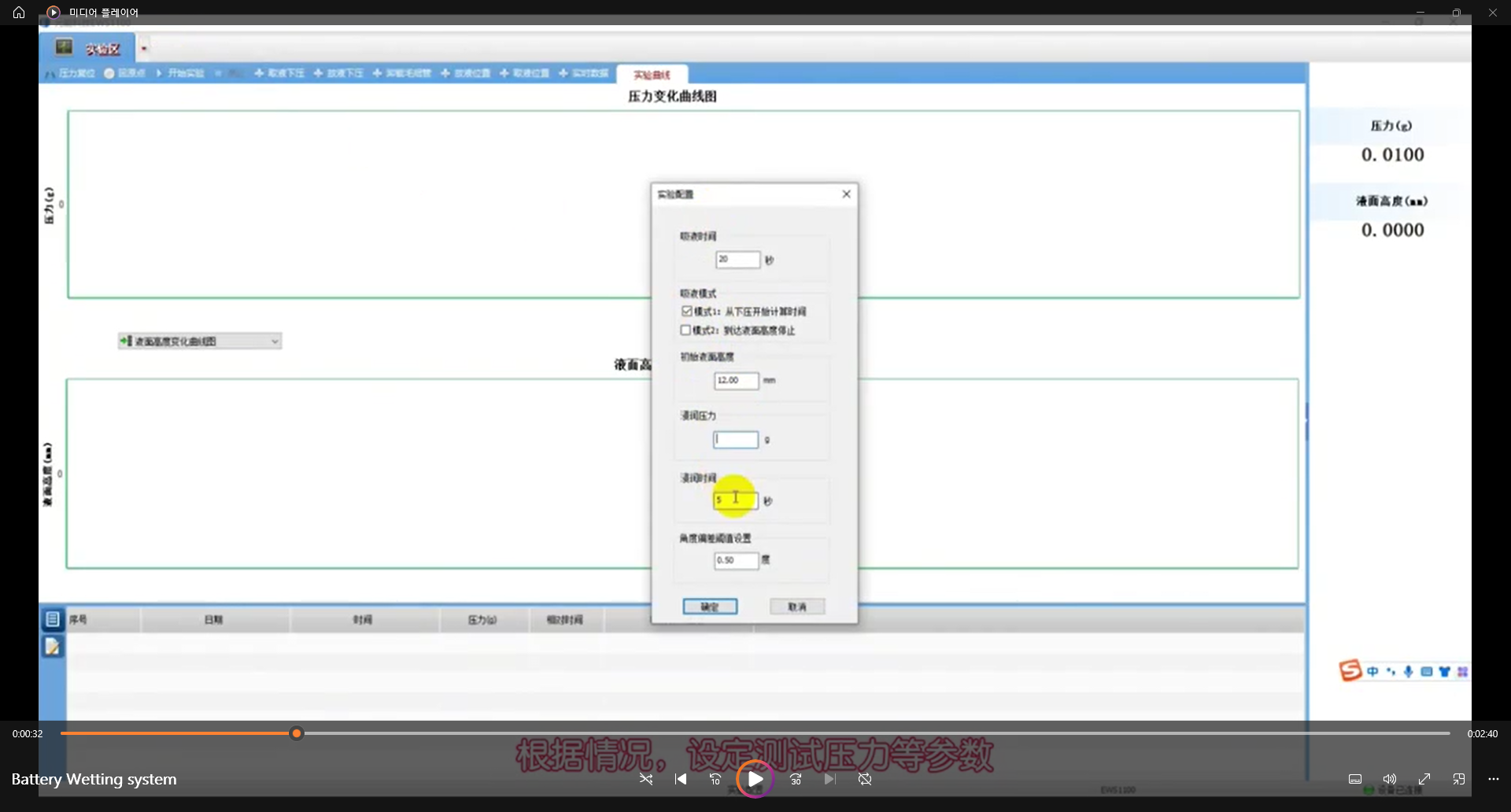Click the liquid height reading 0.0000

click(x=1392, y=231)
